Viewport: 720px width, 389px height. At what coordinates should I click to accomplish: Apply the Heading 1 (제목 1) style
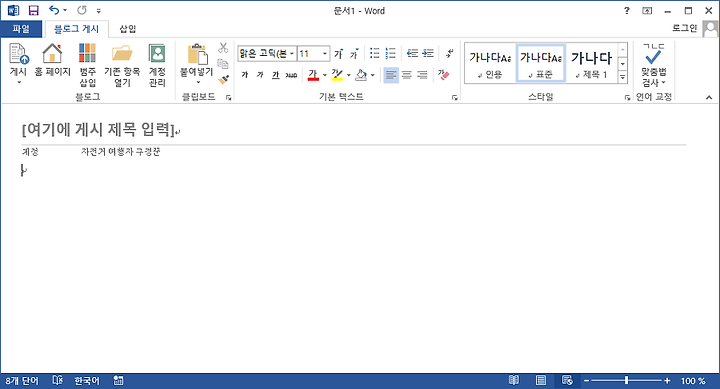(591, 63)
